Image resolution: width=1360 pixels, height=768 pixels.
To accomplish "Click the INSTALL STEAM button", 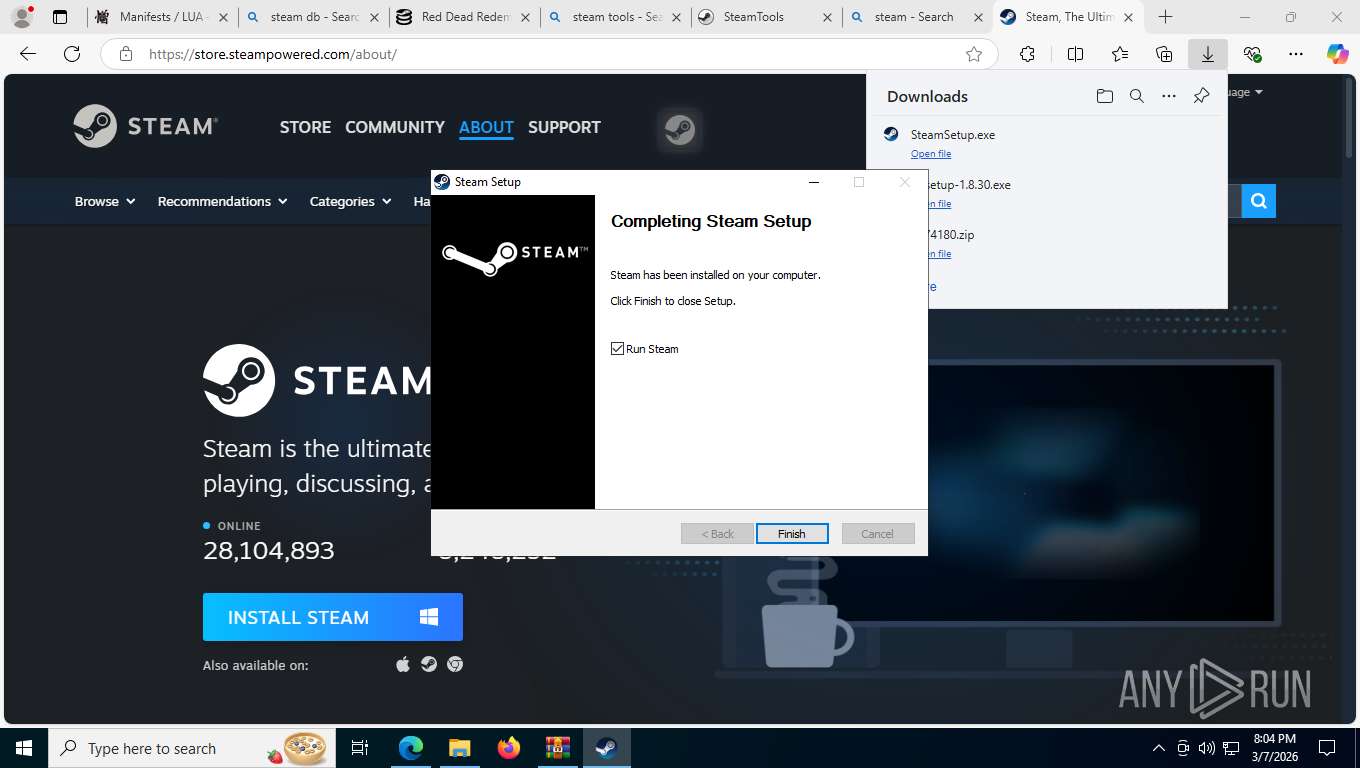I will (333, 617).
